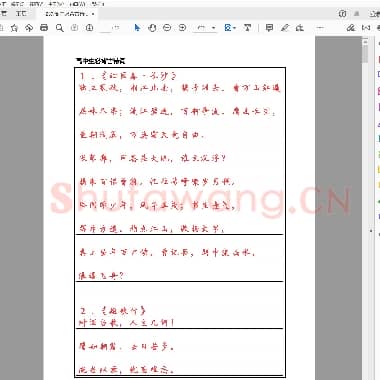Zoom in with the plus circle icon
Screen dimensions: 380x380
[x=182, y=28]
